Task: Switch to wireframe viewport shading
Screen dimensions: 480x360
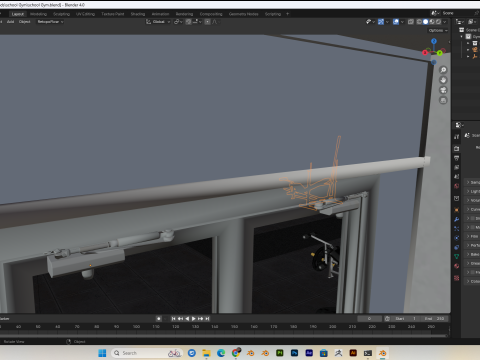Action: pos(419,22)
